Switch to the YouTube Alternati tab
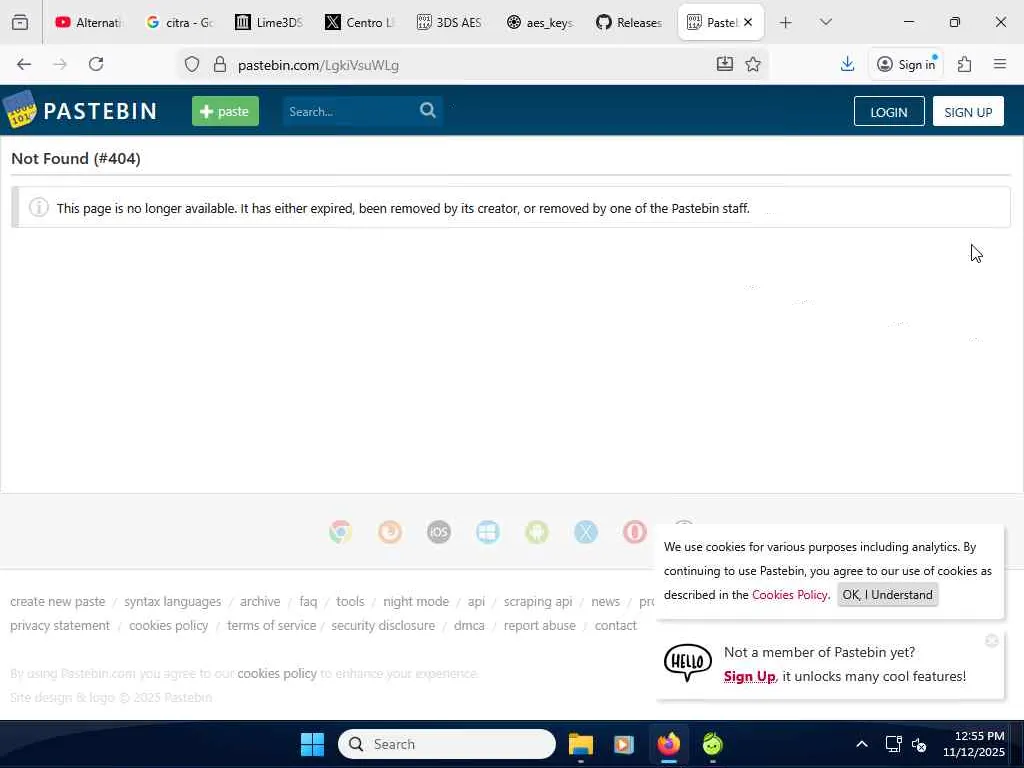The image size is (1024, 768). 89,22
